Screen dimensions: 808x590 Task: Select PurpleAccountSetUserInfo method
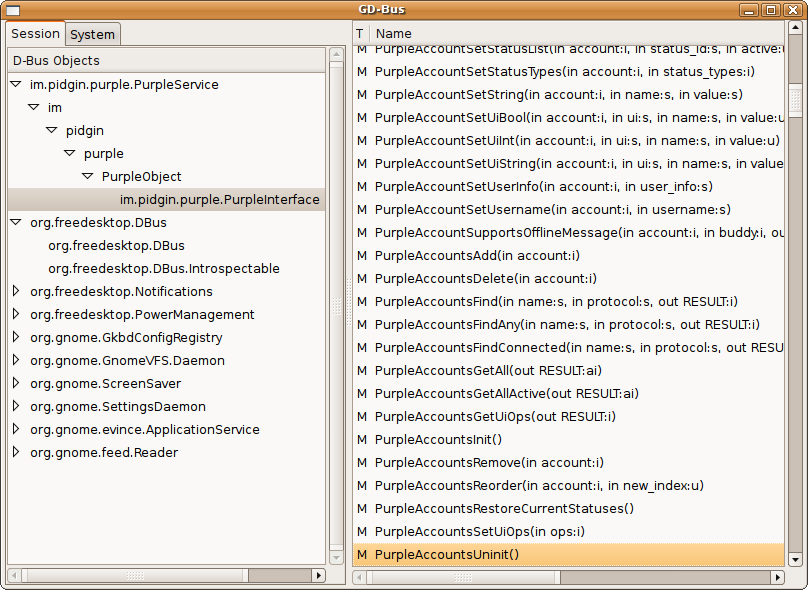tap(568, 187)
